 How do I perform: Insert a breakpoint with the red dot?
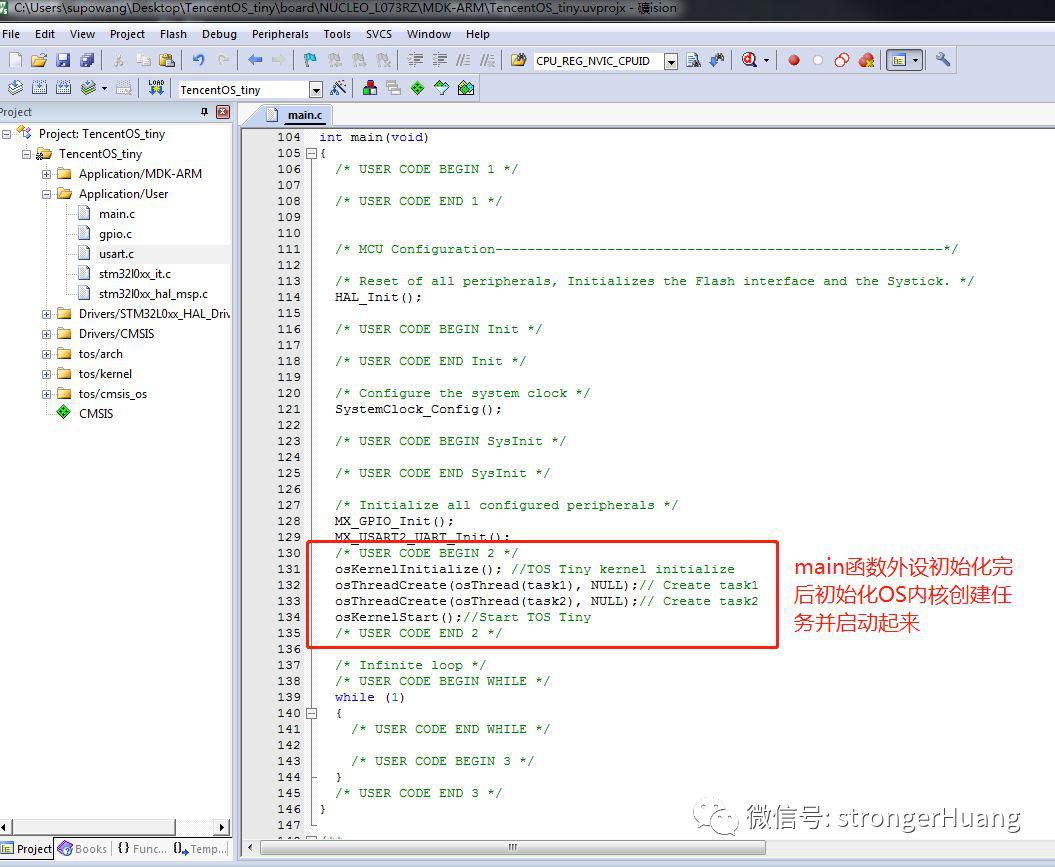click(x=794, y=61)
